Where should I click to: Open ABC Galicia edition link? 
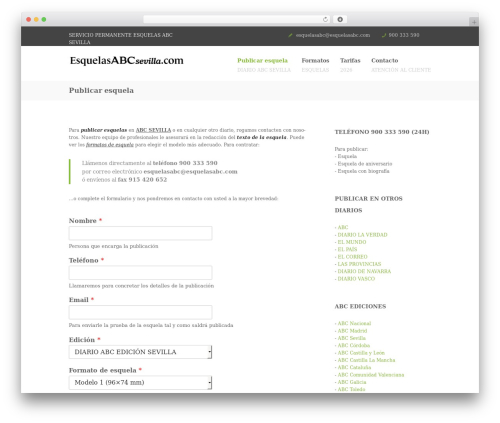[x=352, y=382]
